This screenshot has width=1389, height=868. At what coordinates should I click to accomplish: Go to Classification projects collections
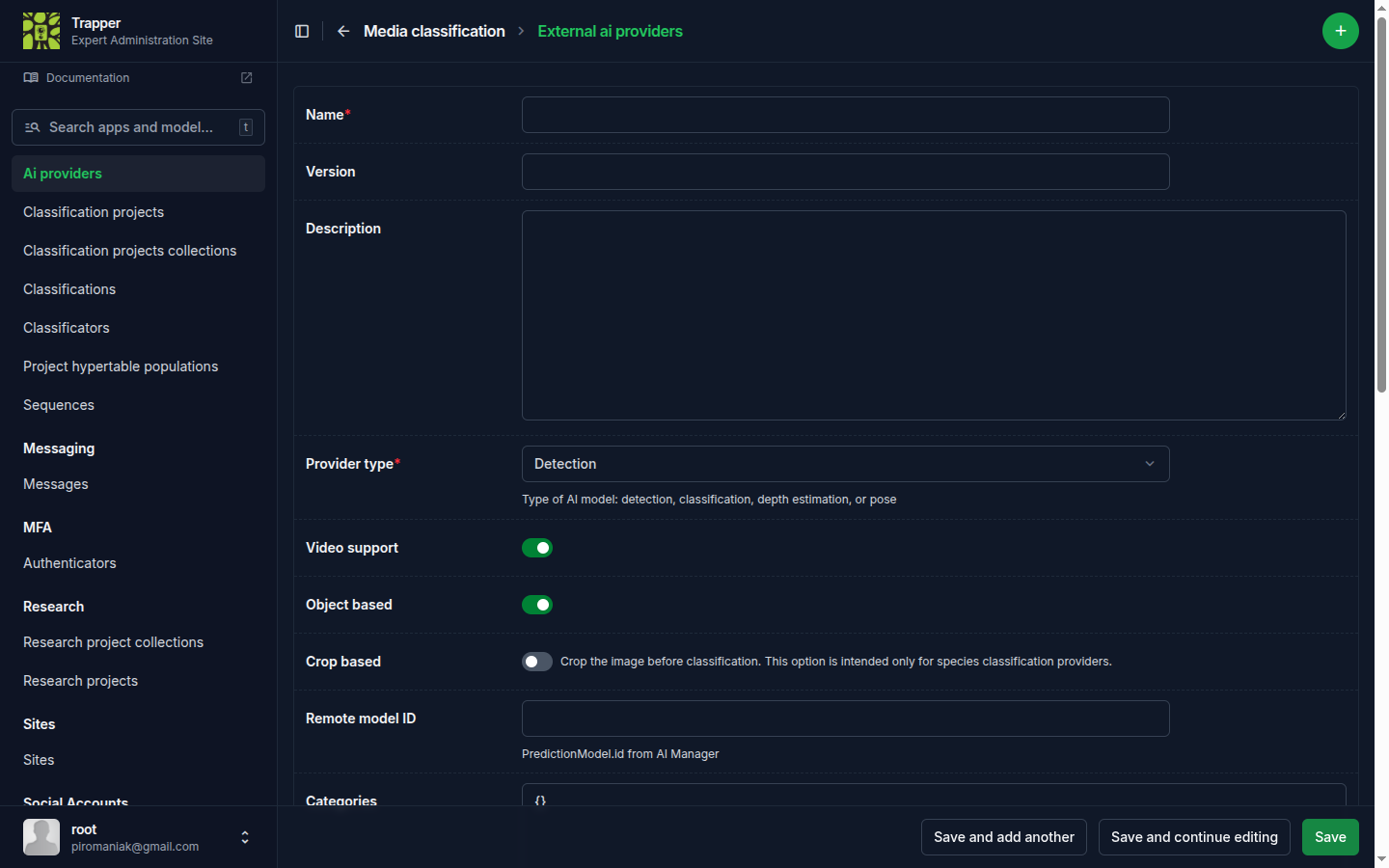[138, 251]
